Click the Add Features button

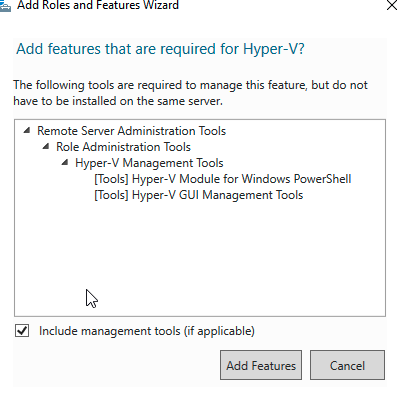pos(261,365)
